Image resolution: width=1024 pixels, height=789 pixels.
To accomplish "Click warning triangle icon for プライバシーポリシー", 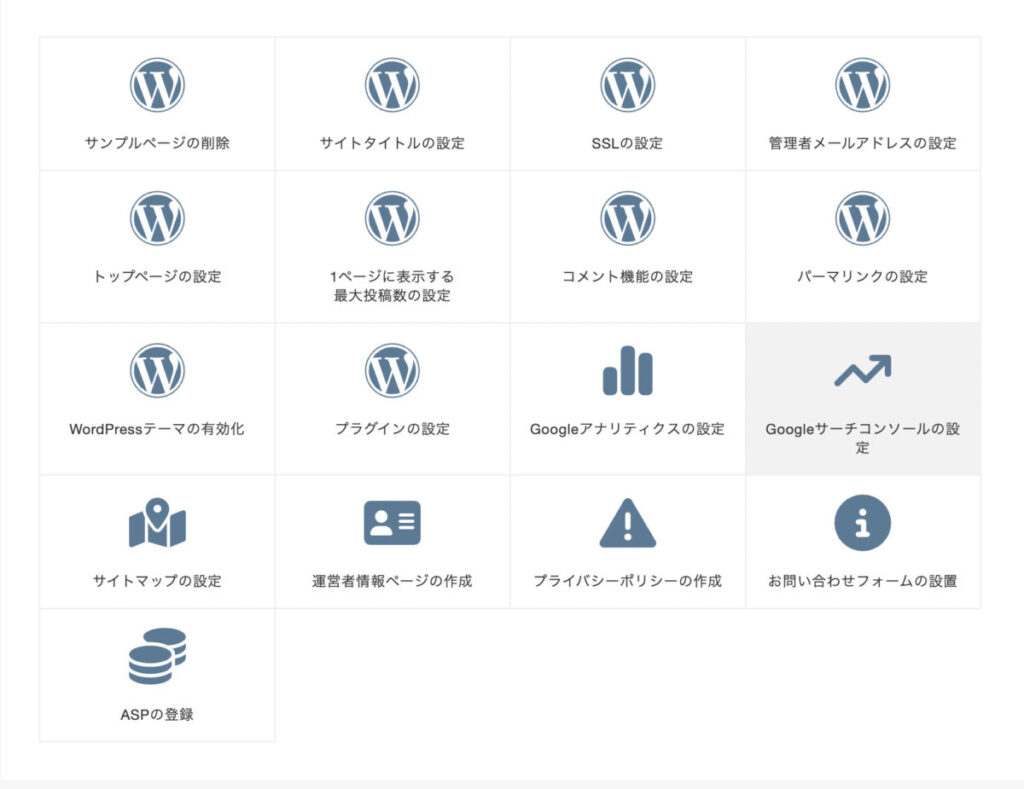I will (x=627, y=523).
